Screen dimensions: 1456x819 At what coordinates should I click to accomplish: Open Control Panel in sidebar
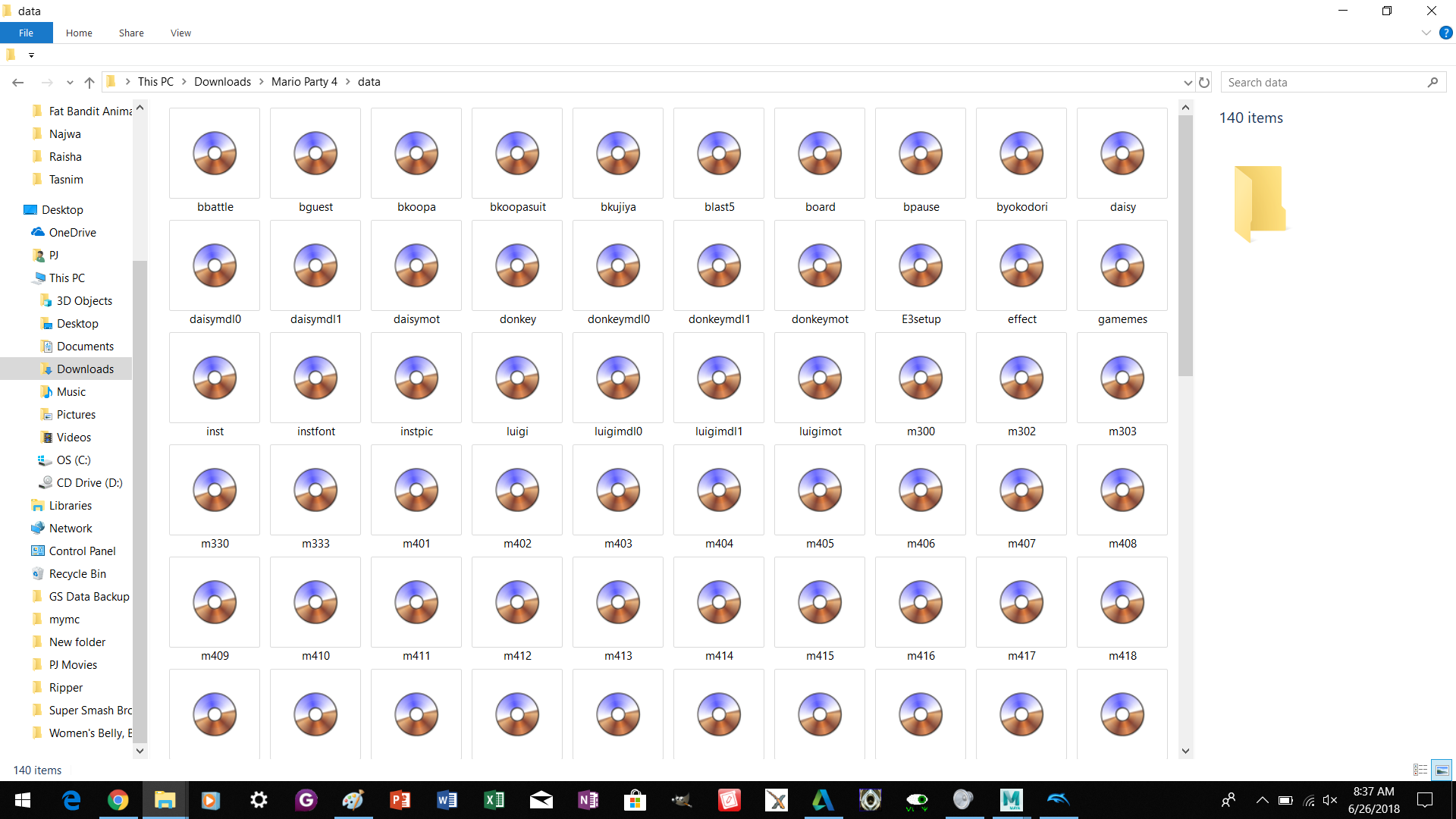(82, 551)
